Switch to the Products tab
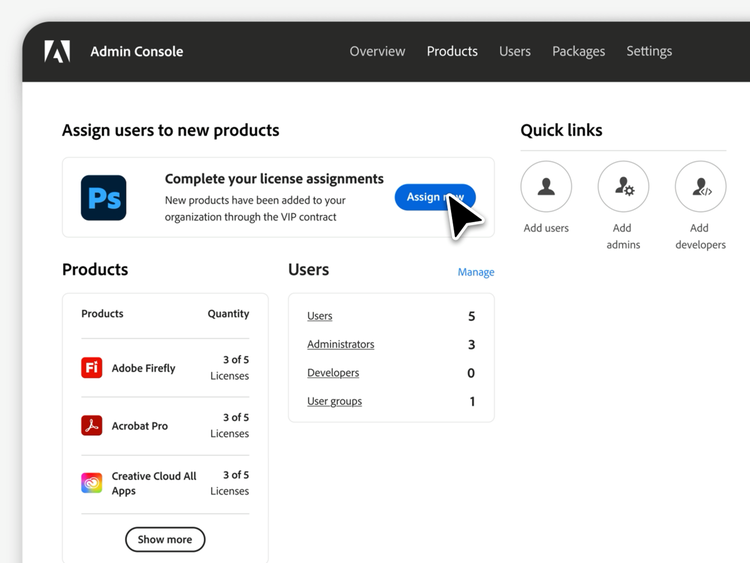Screen dimensions: 750x563 pos(452,51)
